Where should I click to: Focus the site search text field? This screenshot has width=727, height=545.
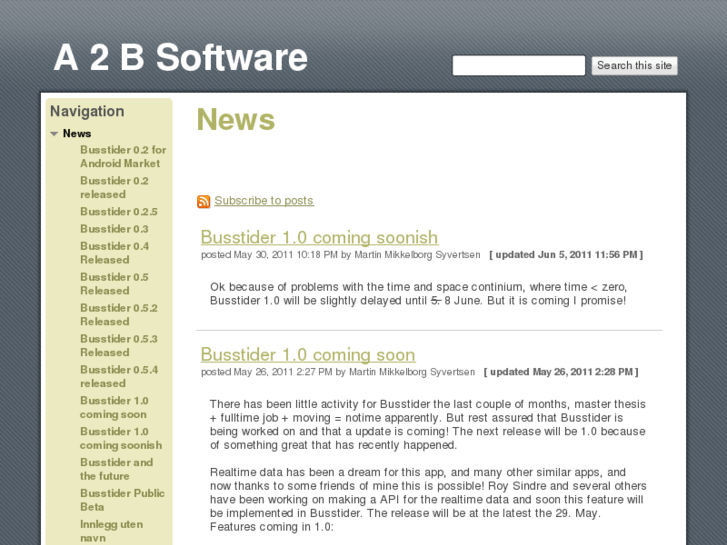click(x=519, y=65)
